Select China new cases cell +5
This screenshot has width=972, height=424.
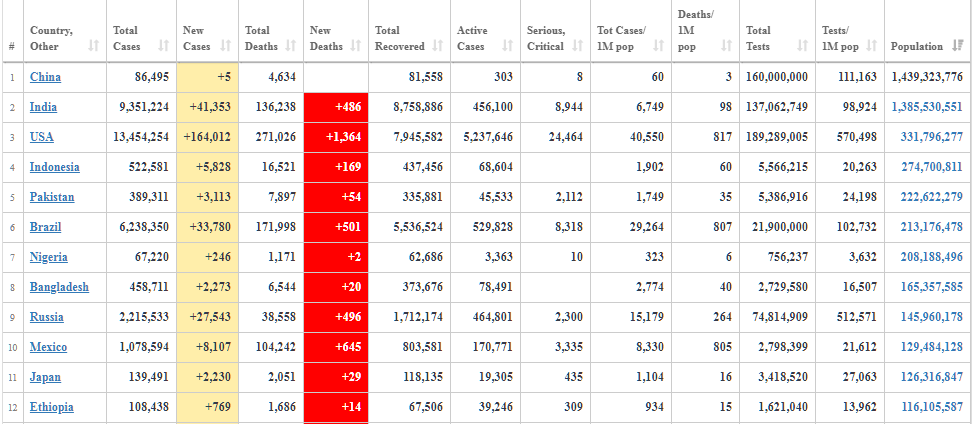[x=207, y=77]
